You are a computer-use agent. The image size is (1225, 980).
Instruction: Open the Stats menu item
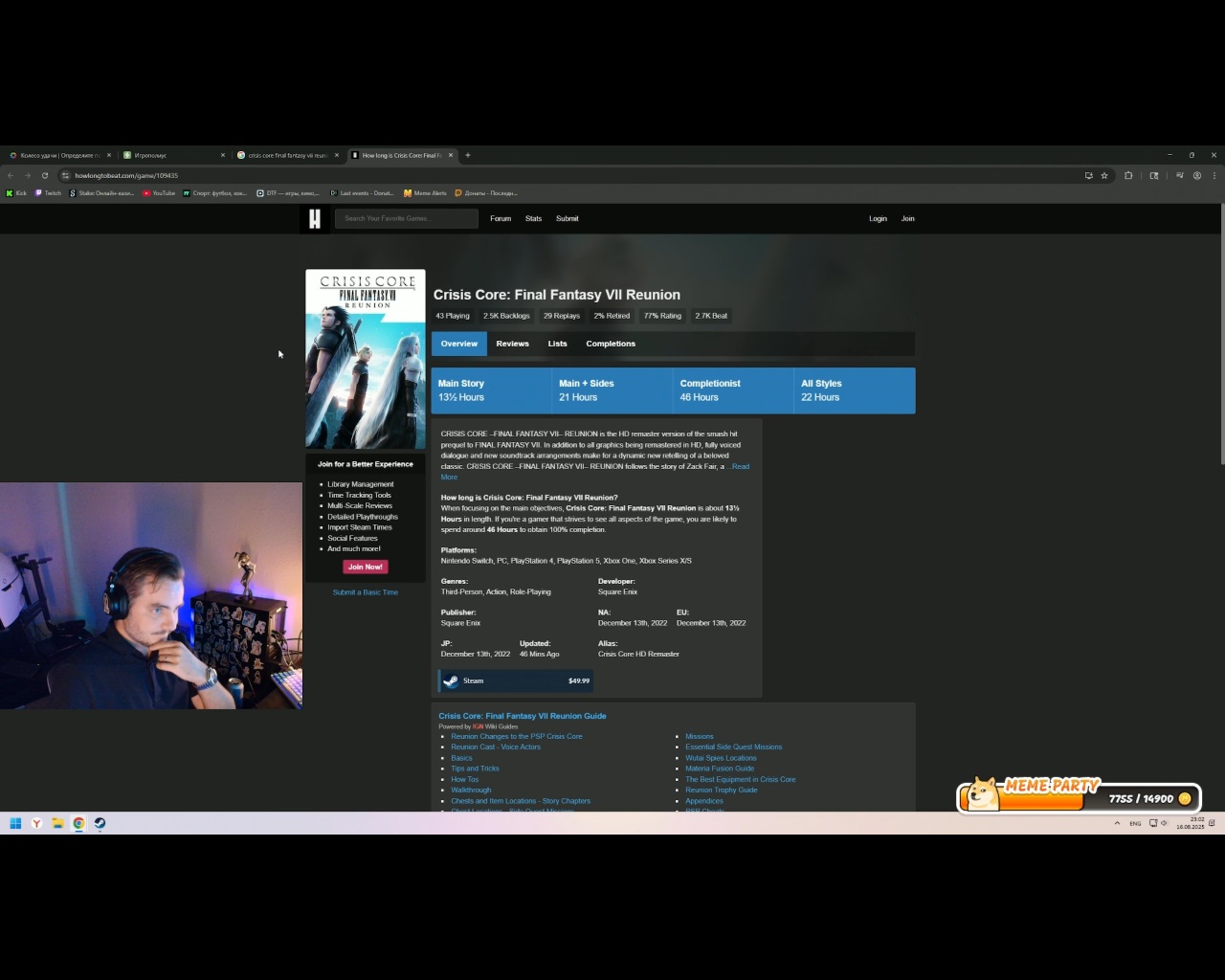[x=534, y=219]
